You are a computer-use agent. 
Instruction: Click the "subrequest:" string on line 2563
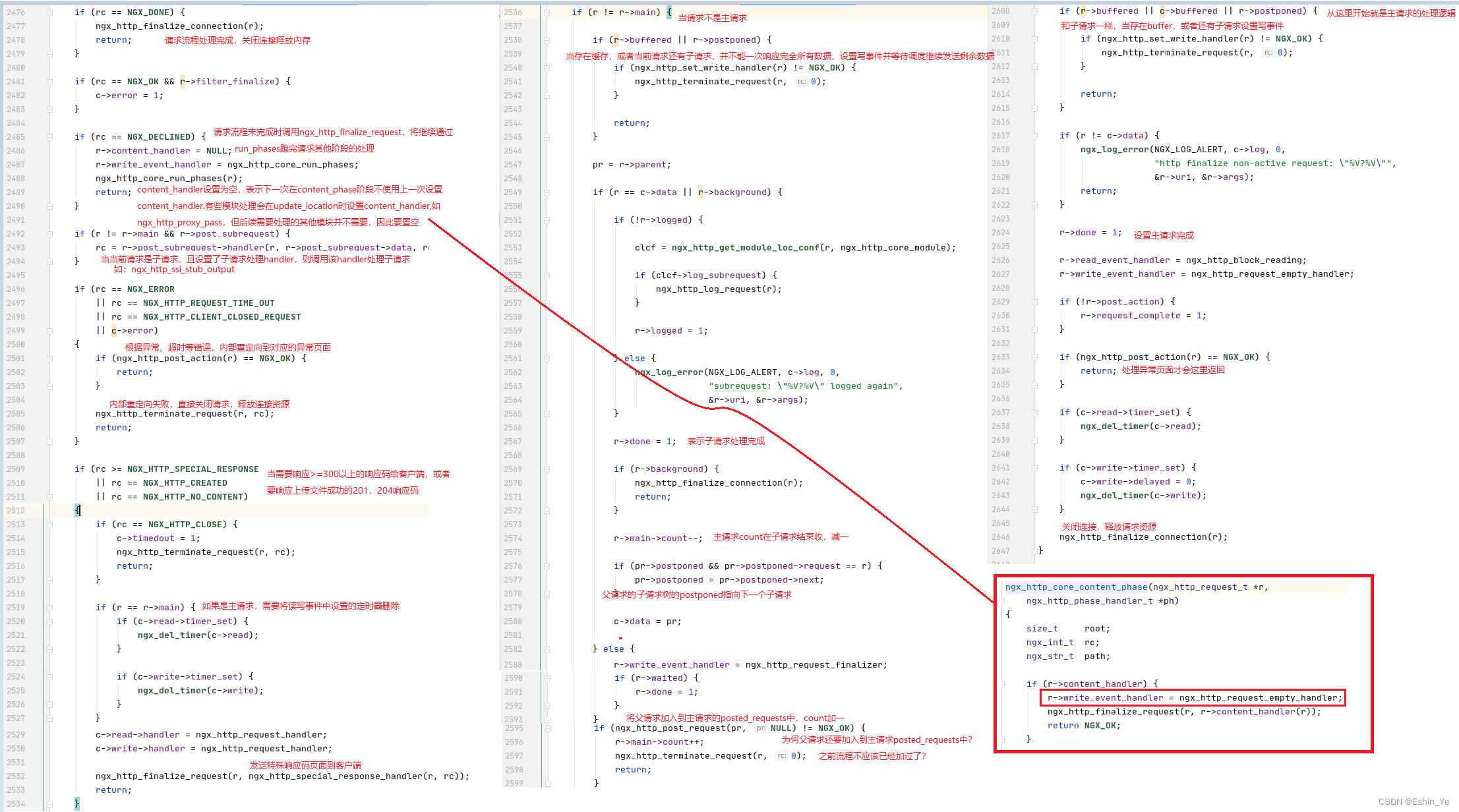(740, 386)
